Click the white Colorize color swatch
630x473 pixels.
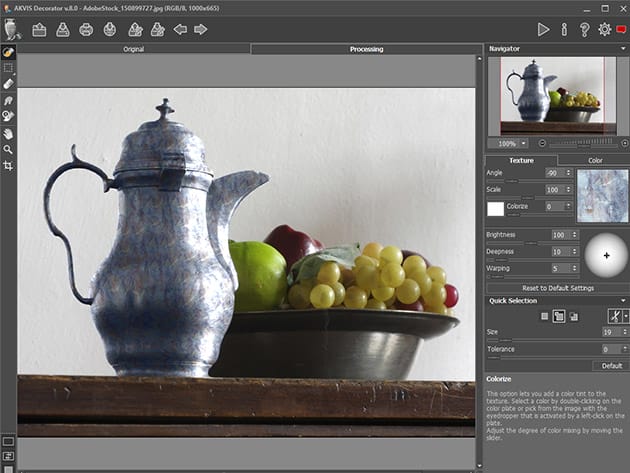click(x=495, y=209)
